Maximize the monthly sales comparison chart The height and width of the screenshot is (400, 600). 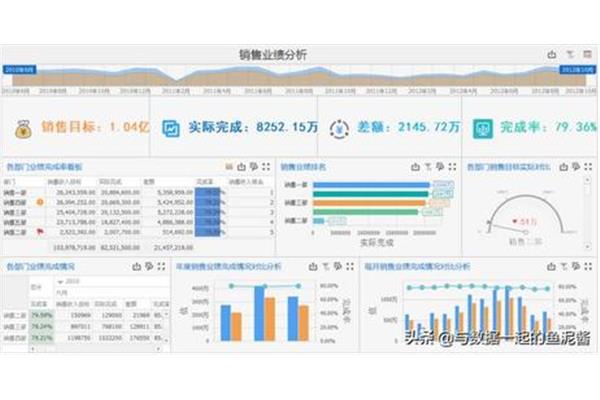pyautogui.click(x=589, y=266)
